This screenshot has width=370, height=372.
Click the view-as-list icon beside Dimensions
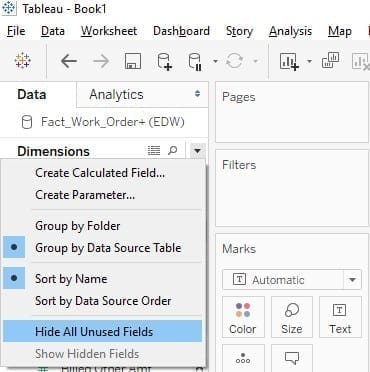click(154, 151)
